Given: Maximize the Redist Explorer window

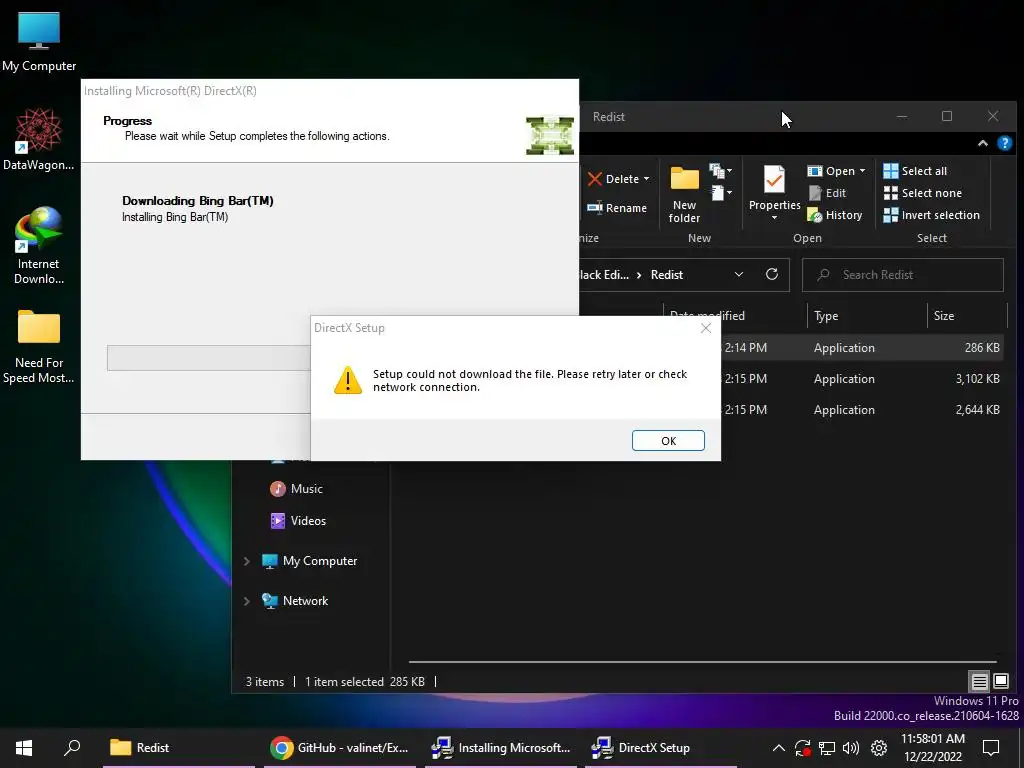Looking at the screenshot, I should click(x=947, y=116).
